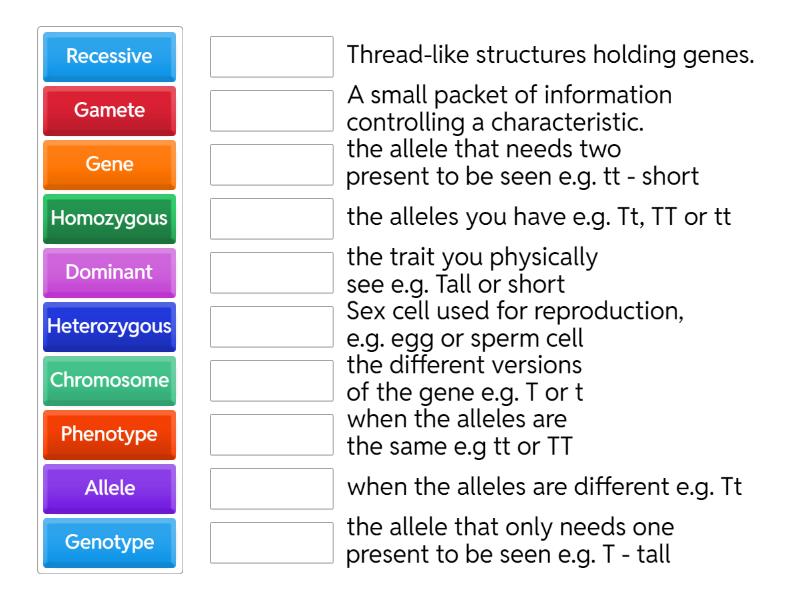Select the light blue Genotype tile
Screen dimensions: 800x600
109,543
